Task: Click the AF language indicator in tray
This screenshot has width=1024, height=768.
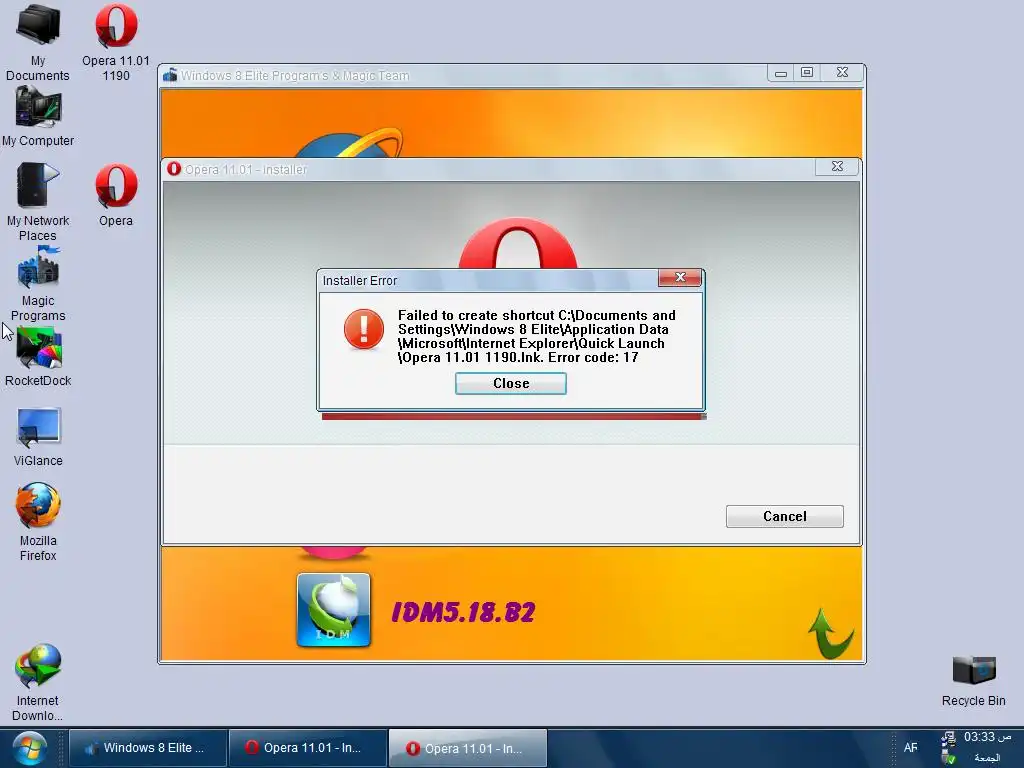Action: point(910,748)
